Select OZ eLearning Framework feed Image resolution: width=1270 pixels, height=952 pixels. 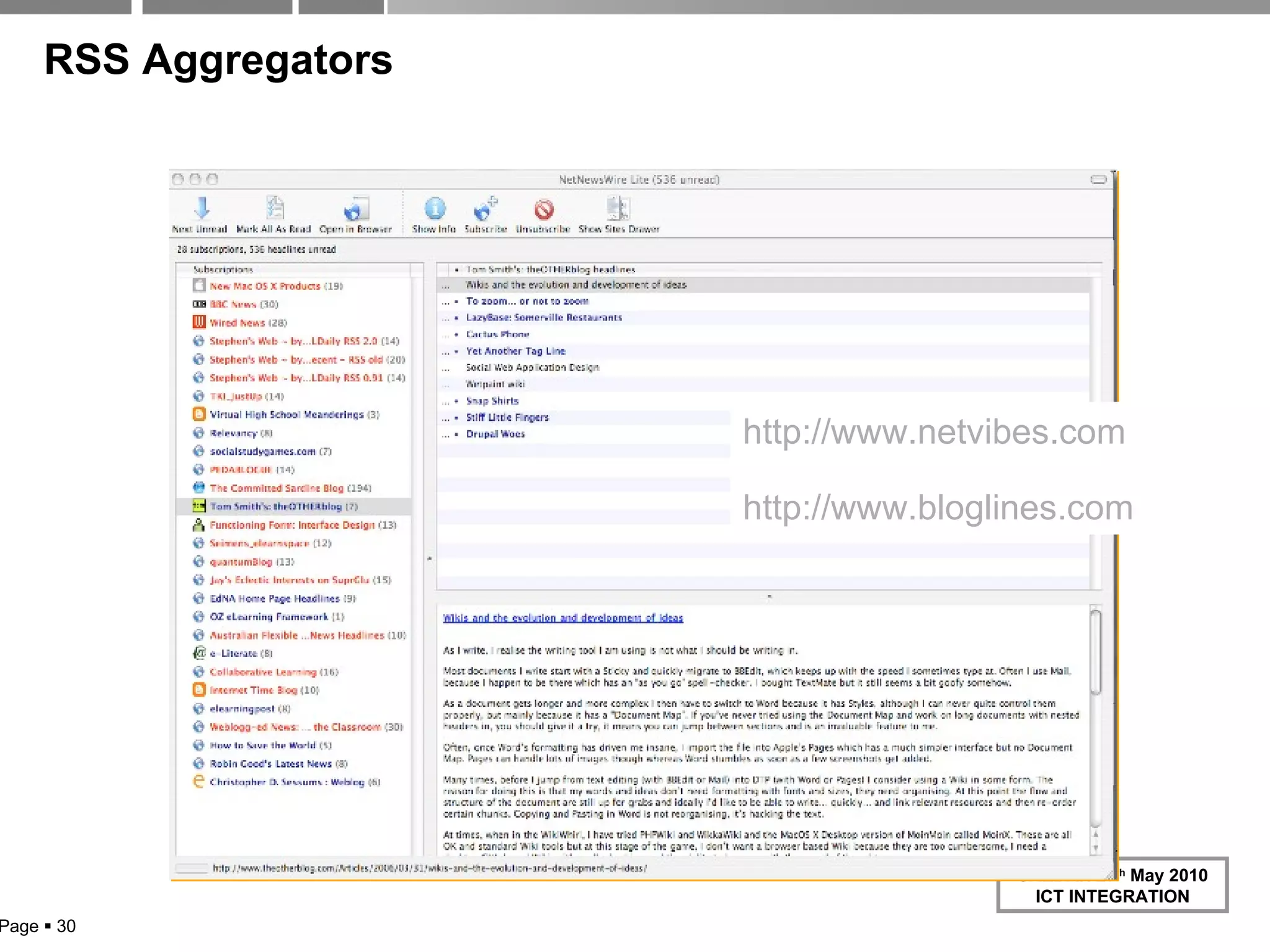click(x=293, y=617)
